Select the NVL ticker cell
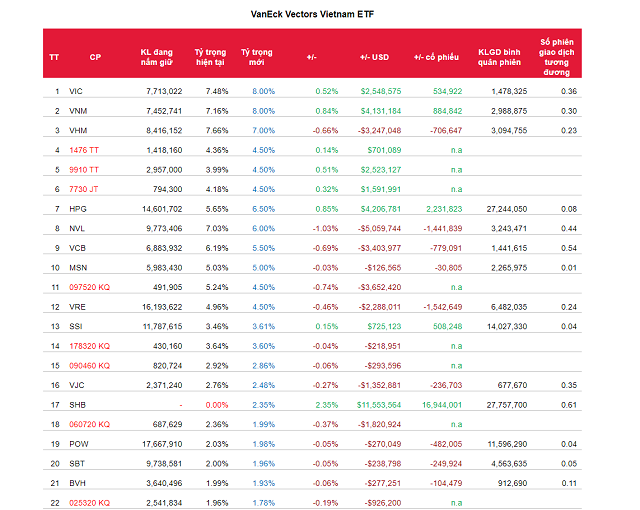Image resolution: width=640 pixels, height=510 pixels. pos(77,228)
